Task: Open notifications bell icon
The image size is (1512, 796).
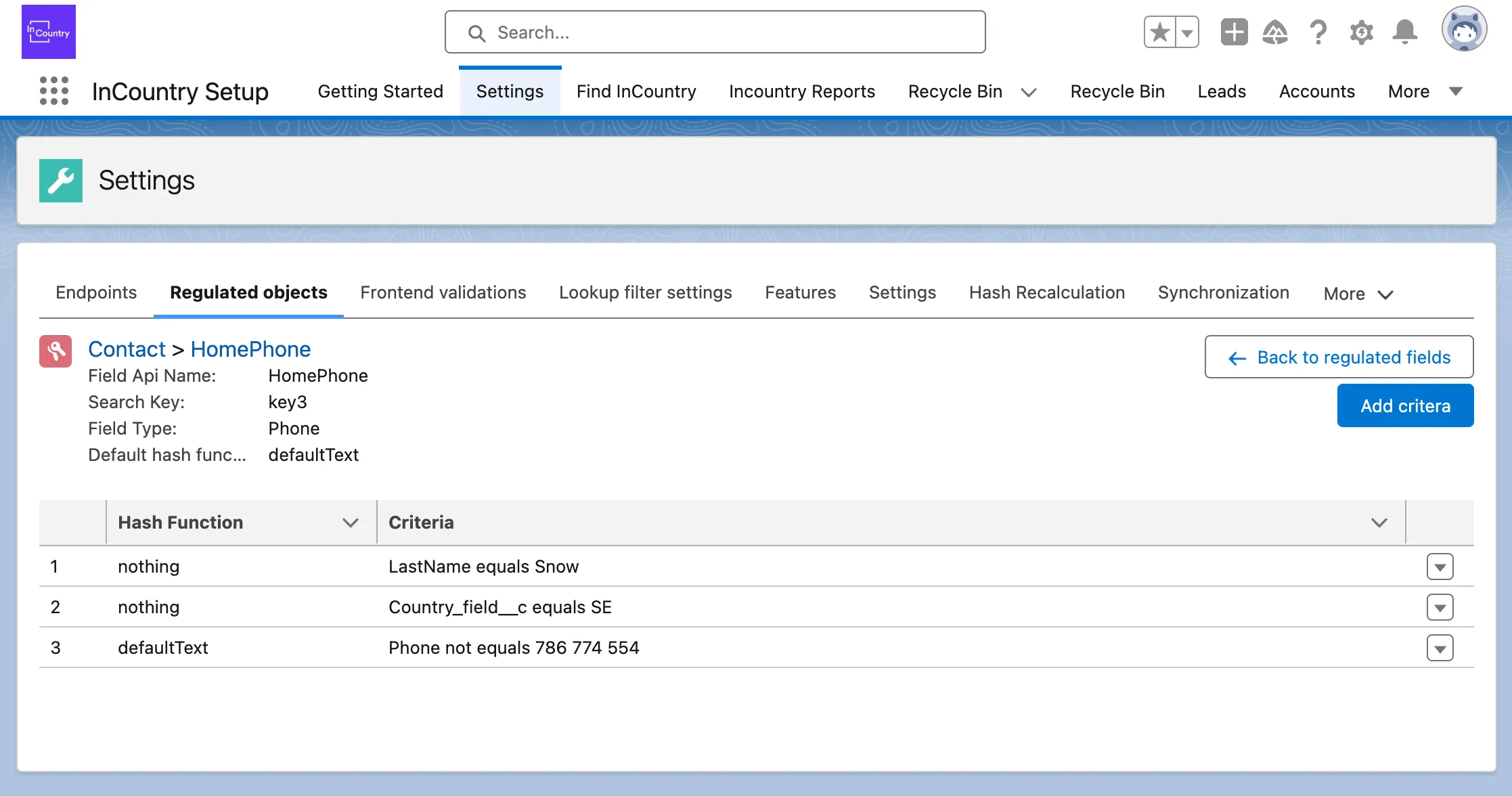Action: tap(1405, 32)
